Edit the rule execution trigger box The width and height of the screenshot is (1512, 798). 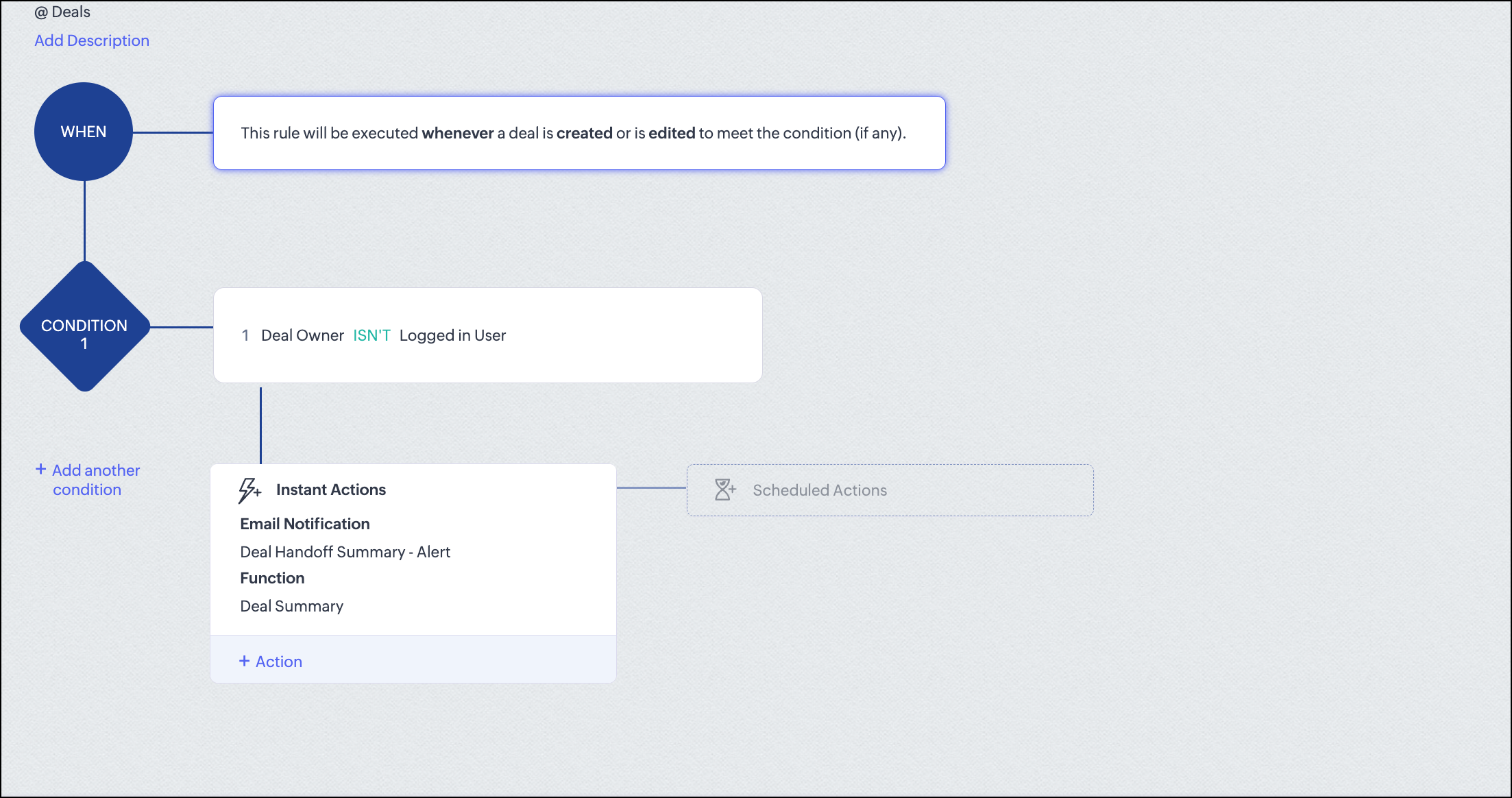[578, 133]
